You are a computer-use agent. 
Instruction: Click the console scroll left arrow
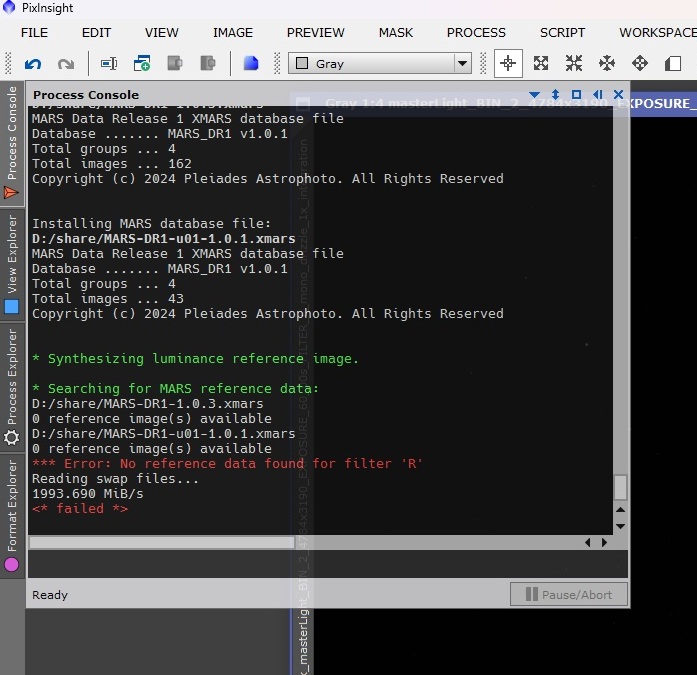tap(588, 542)
